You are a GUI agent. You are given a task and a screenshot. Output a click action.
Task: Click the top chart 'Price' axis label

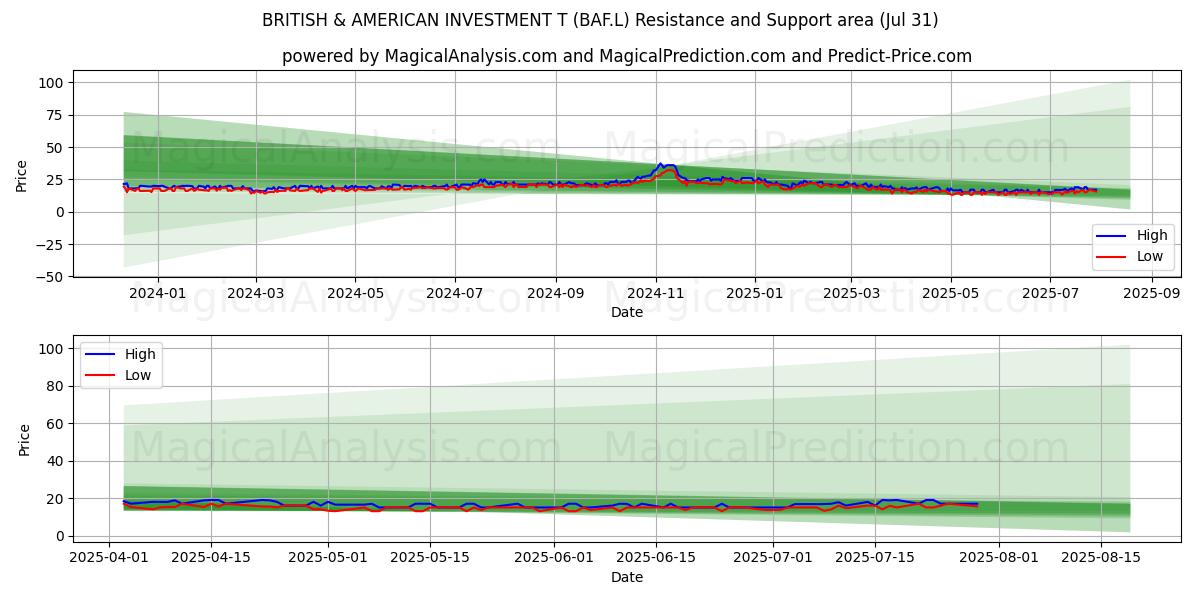click(22, 174)
